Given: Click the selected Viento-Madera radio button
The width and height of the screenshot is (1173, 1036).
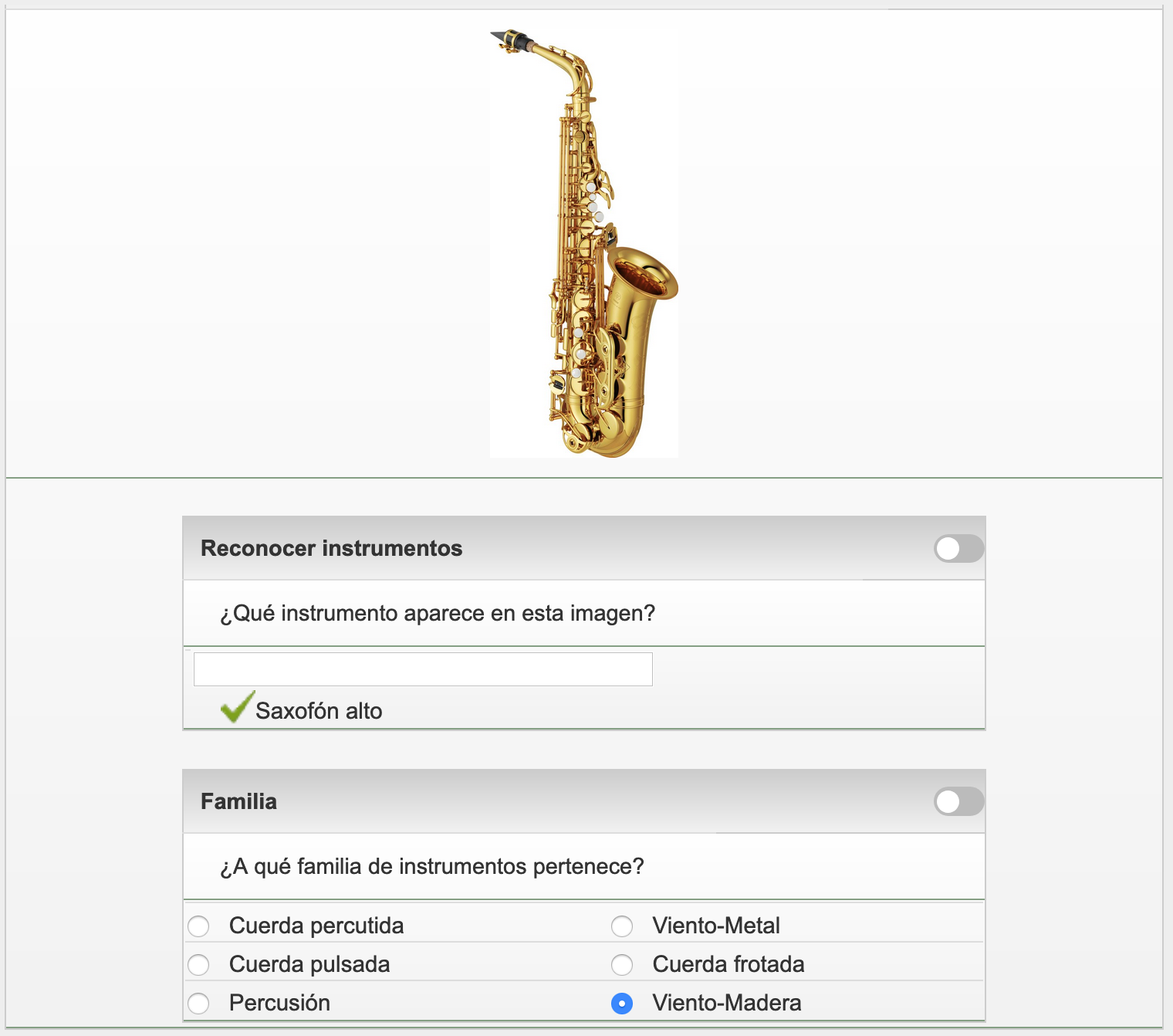Looking at the screenshot, I should pyautogui.click(x=622, y=1003).
